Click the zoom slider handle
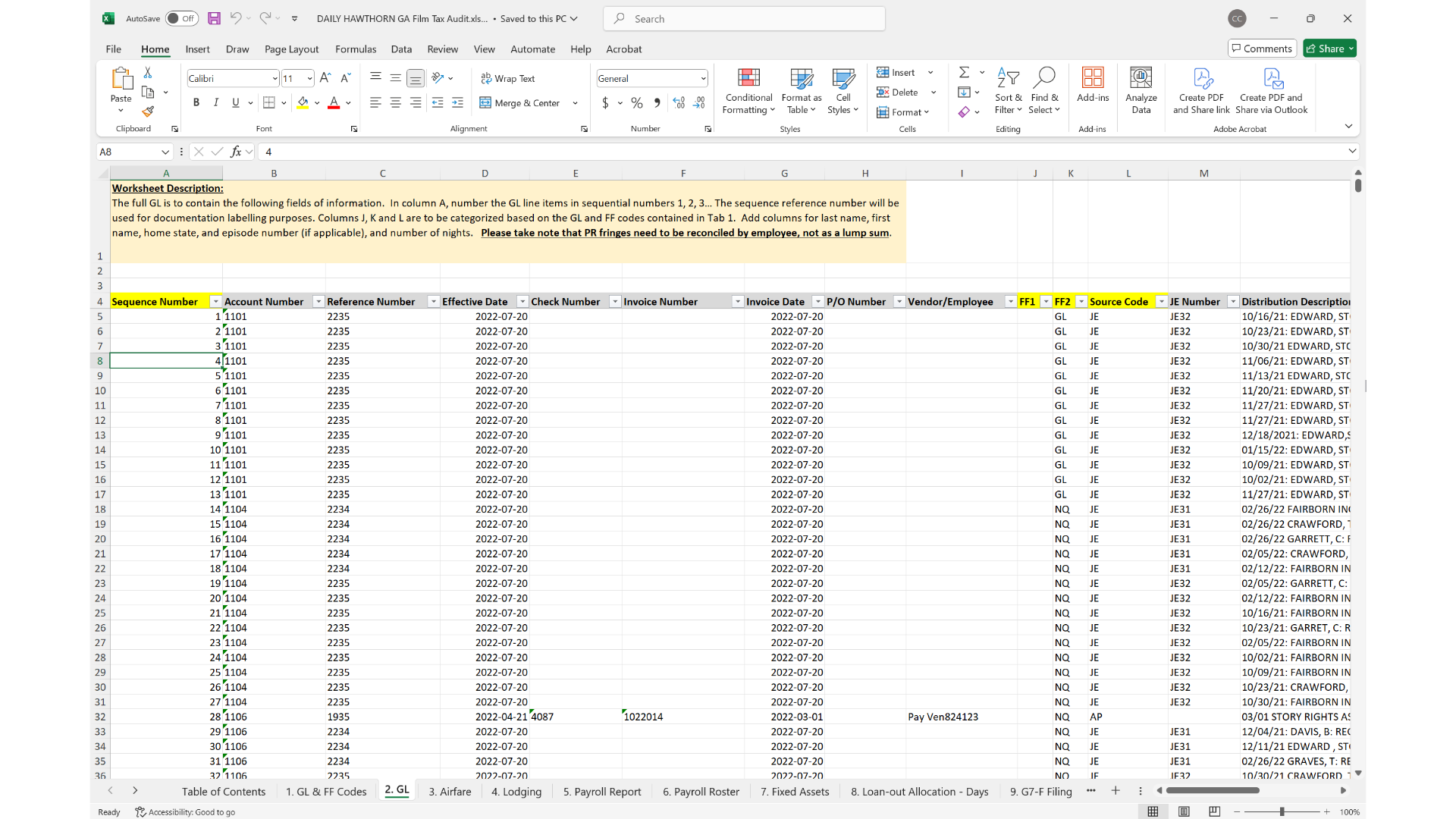 (1282, 811)
